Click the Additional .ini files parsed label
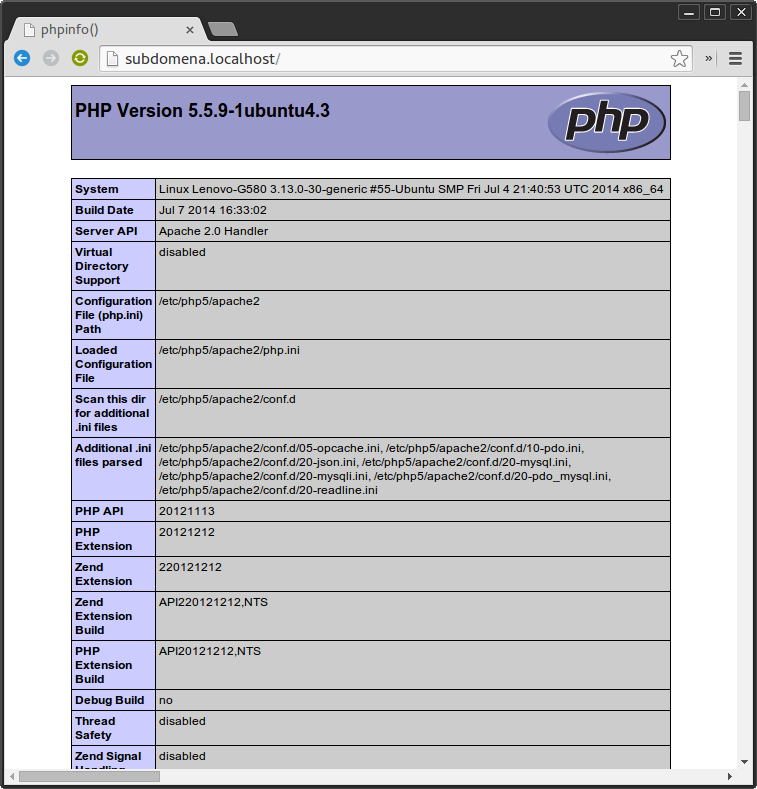 point(113,455)
